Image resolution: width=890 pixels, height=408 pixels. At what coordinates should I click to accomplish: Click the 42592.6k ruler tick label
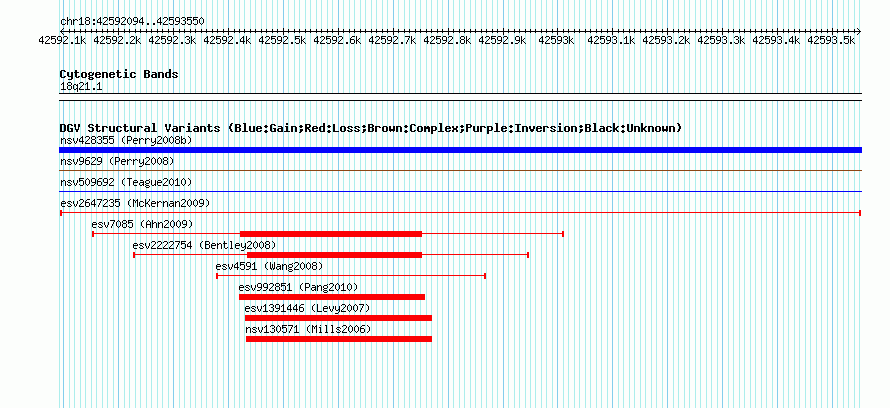[338, 40]
